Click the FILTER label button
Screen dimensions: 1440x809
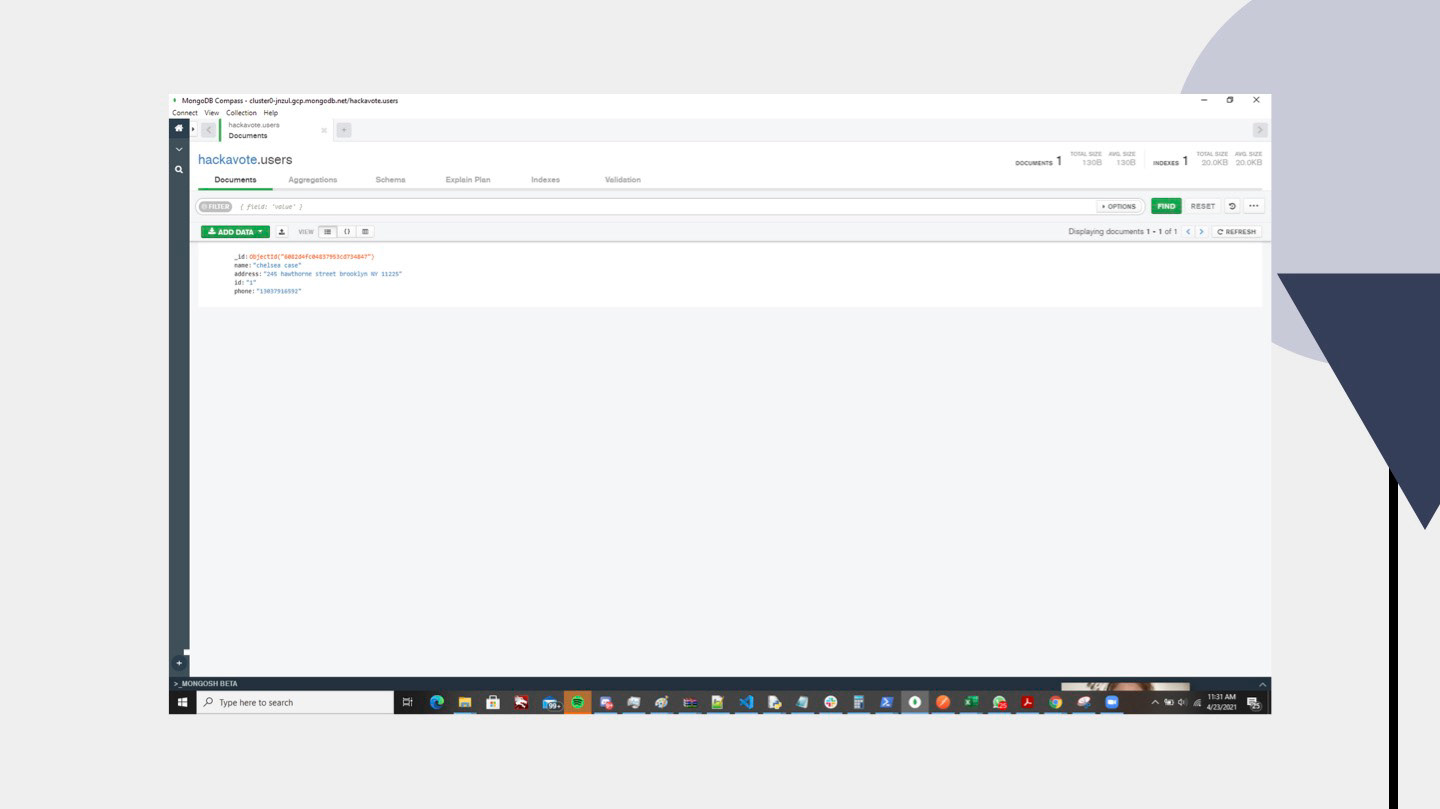point(215,206)
